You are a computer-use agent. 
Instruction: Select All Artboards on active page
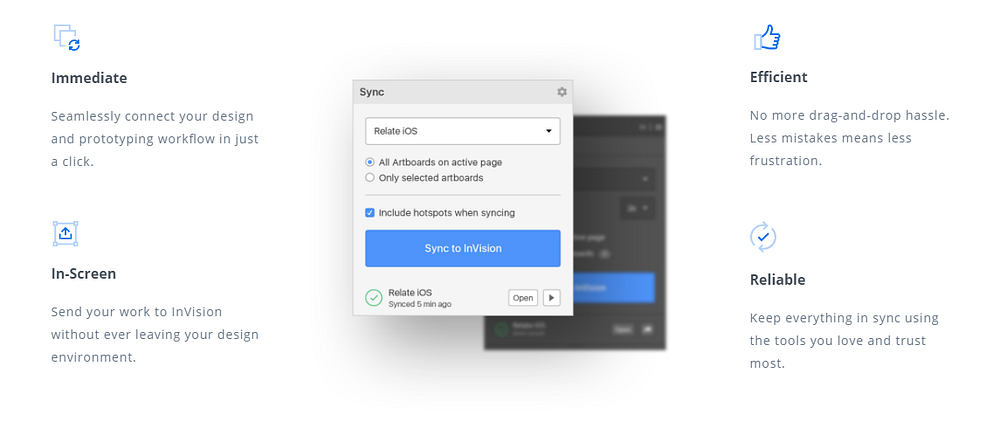(370, 163)
